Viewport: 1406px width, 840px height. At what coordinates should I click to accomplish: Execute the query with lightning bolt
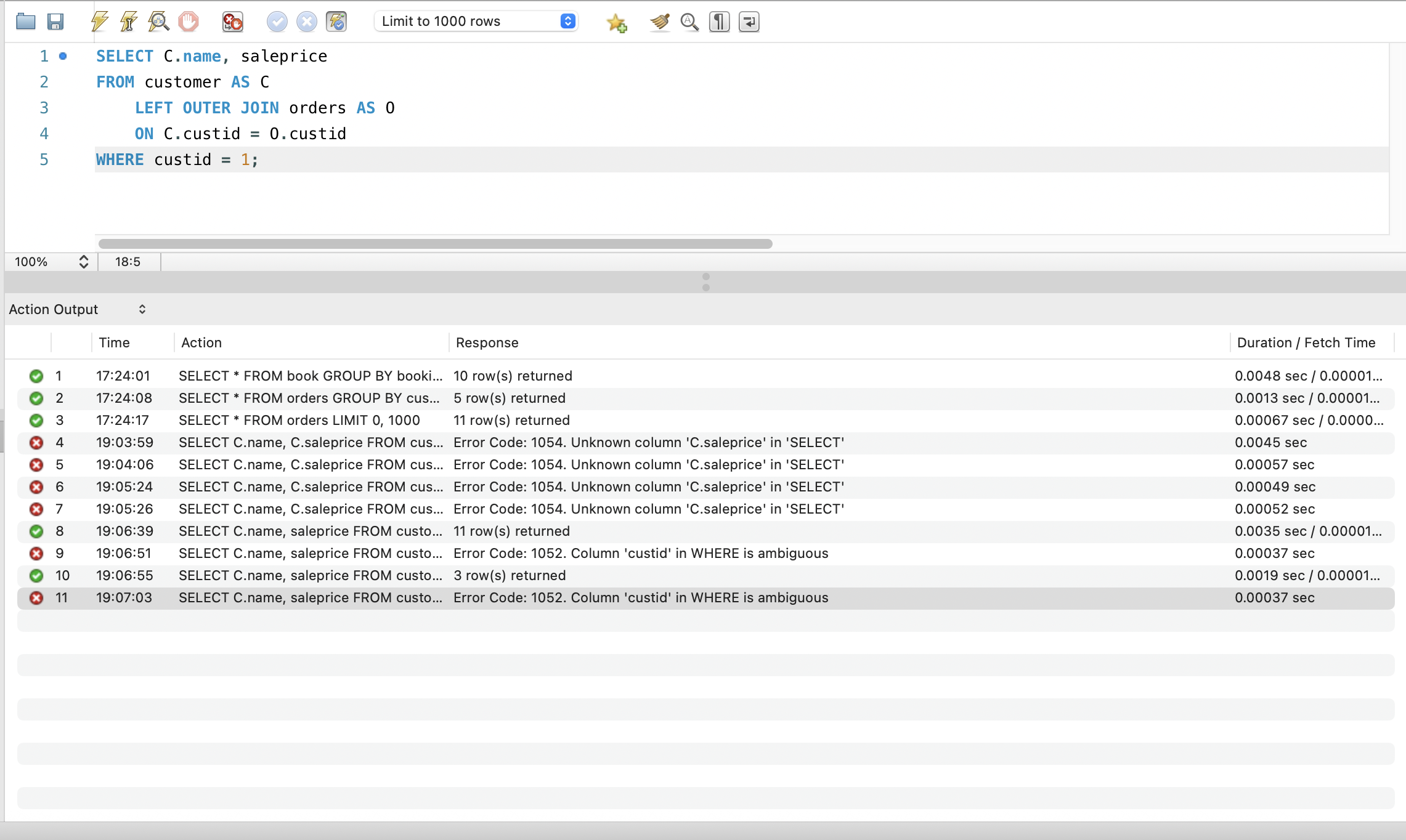99,22
